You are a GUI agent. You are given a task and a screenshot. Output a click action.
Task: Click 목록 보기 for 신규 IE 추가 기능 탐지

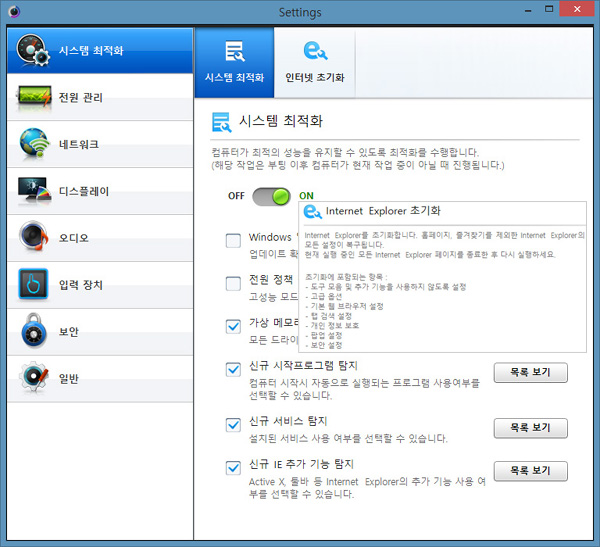point(530,471)
